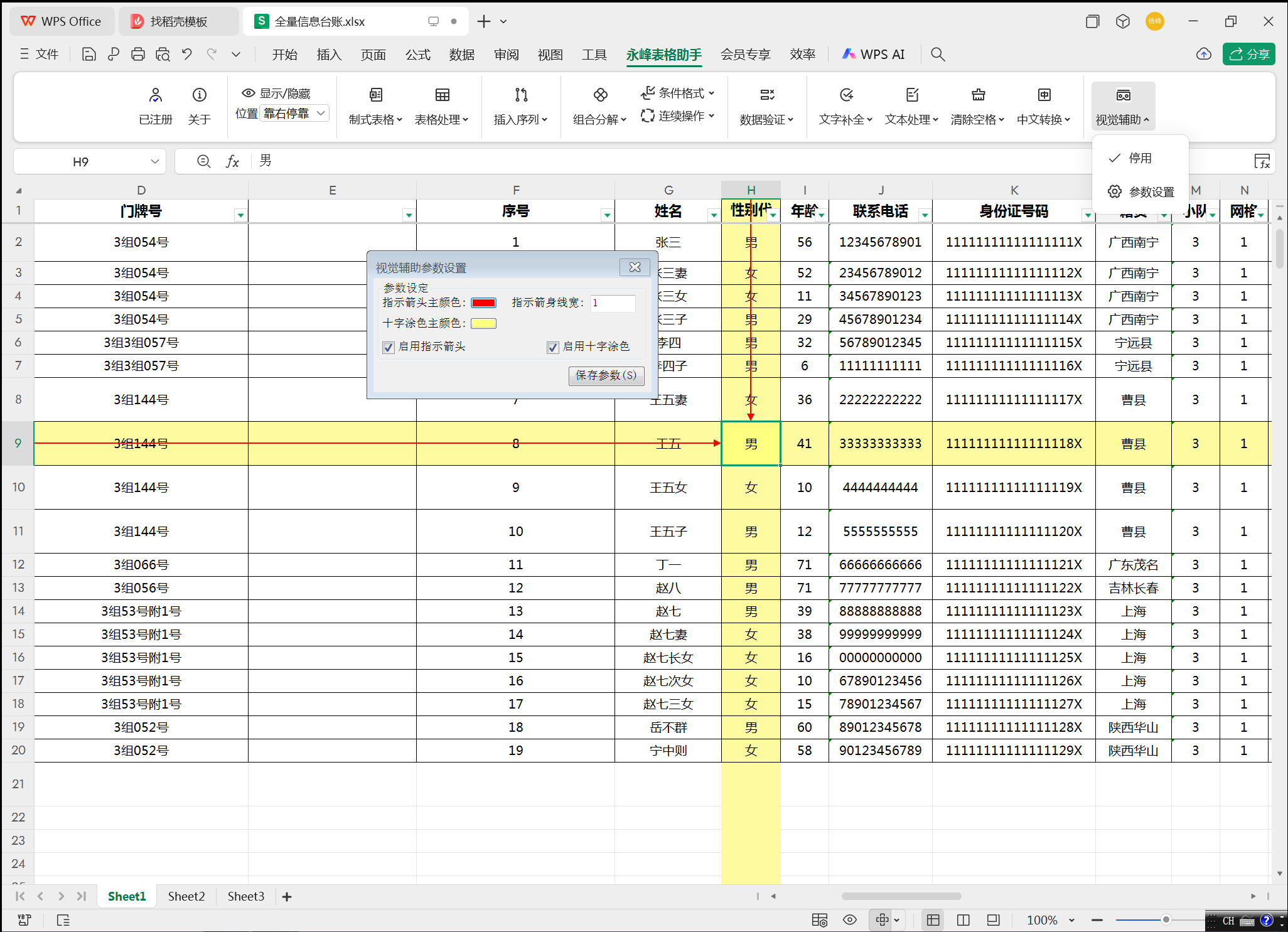Select the 文字补全 tool
The height and width of the screenshot is (932, 1288).
coord(843,105)
